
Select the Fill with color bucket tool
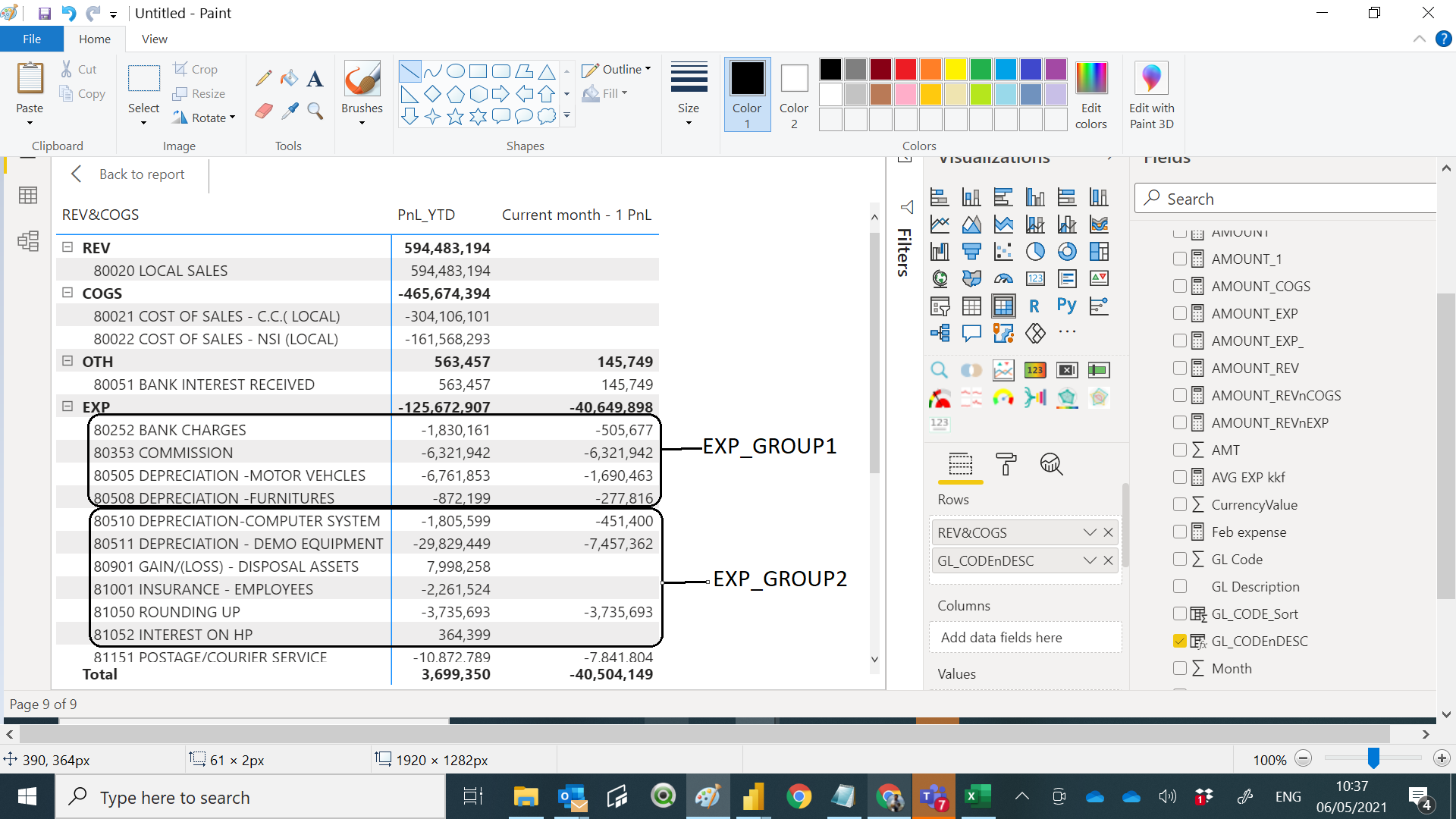(289, 77)
